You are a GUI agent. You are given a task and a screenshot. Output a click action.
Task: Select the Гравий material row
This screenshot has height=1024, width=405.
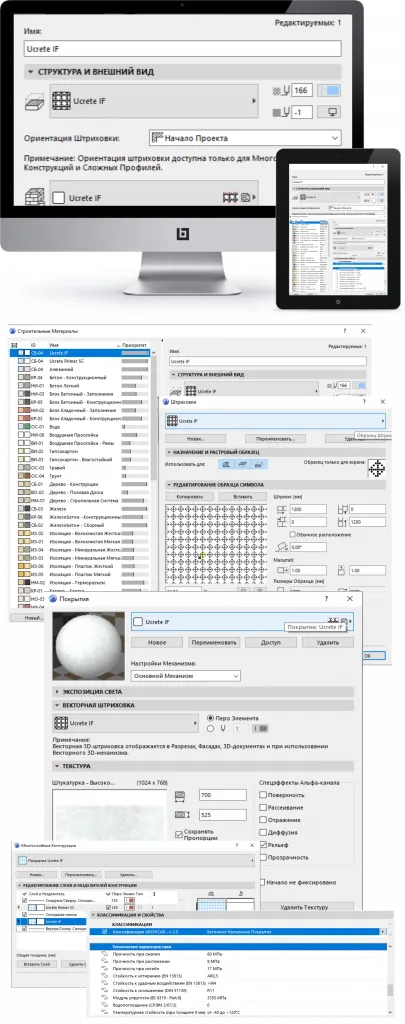tap(80, 468)
